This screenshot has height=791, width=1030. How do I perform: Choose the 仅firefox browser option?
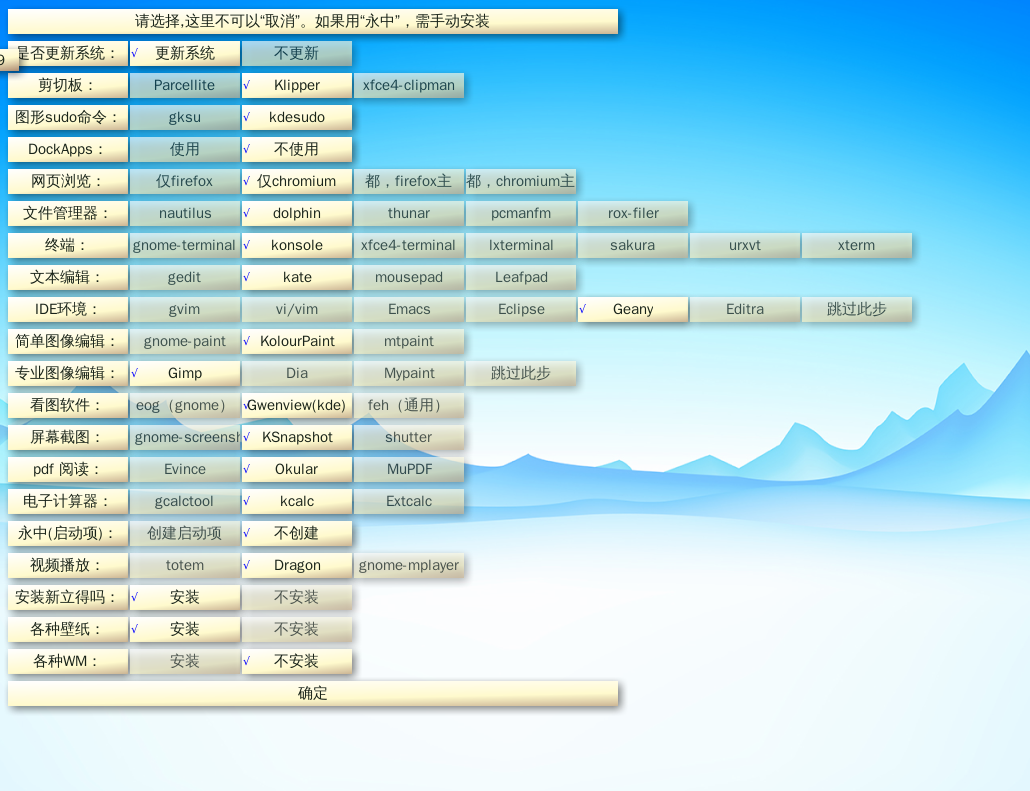[x=185, y=181]
